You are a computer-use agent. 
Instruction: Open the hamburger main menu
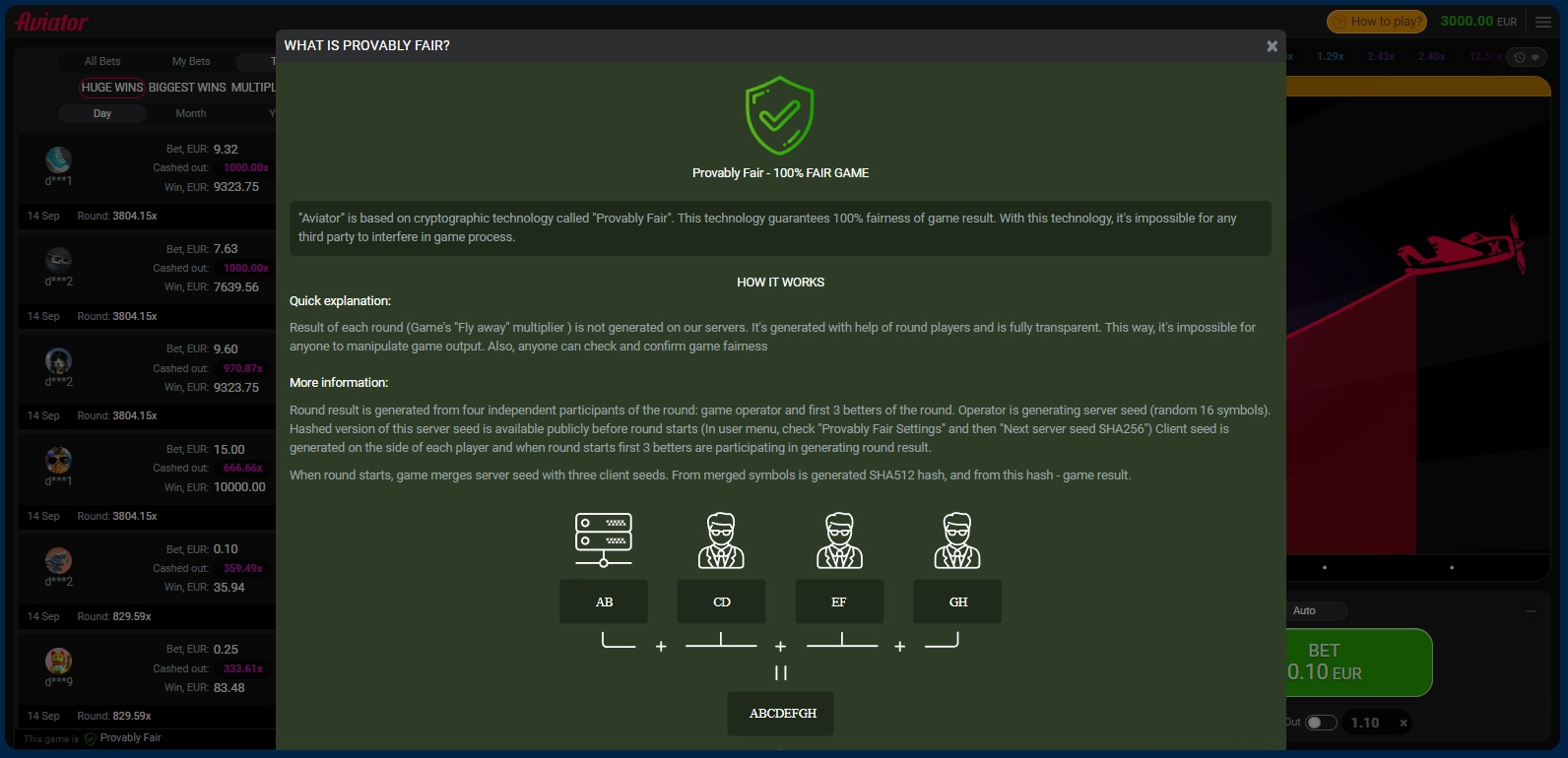(x=1543, y=22)
